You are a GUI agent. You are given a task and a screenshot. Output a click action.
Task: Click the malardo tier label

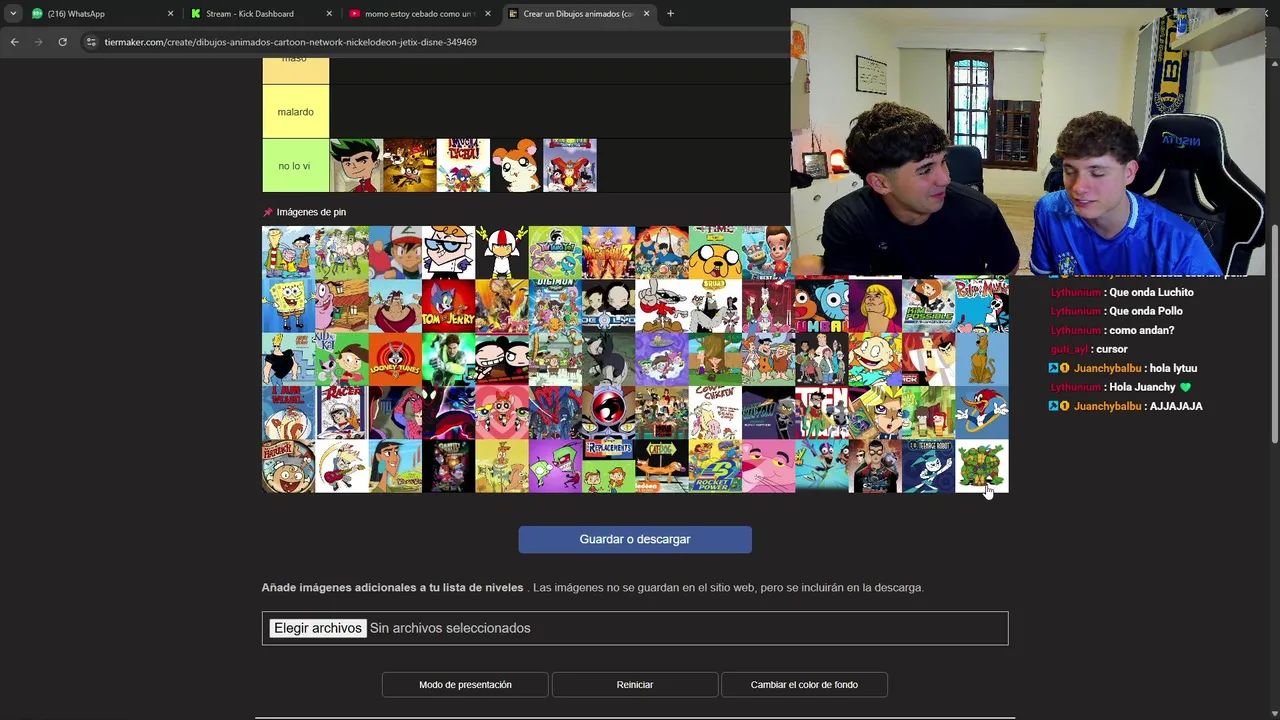tap(296, 112)
